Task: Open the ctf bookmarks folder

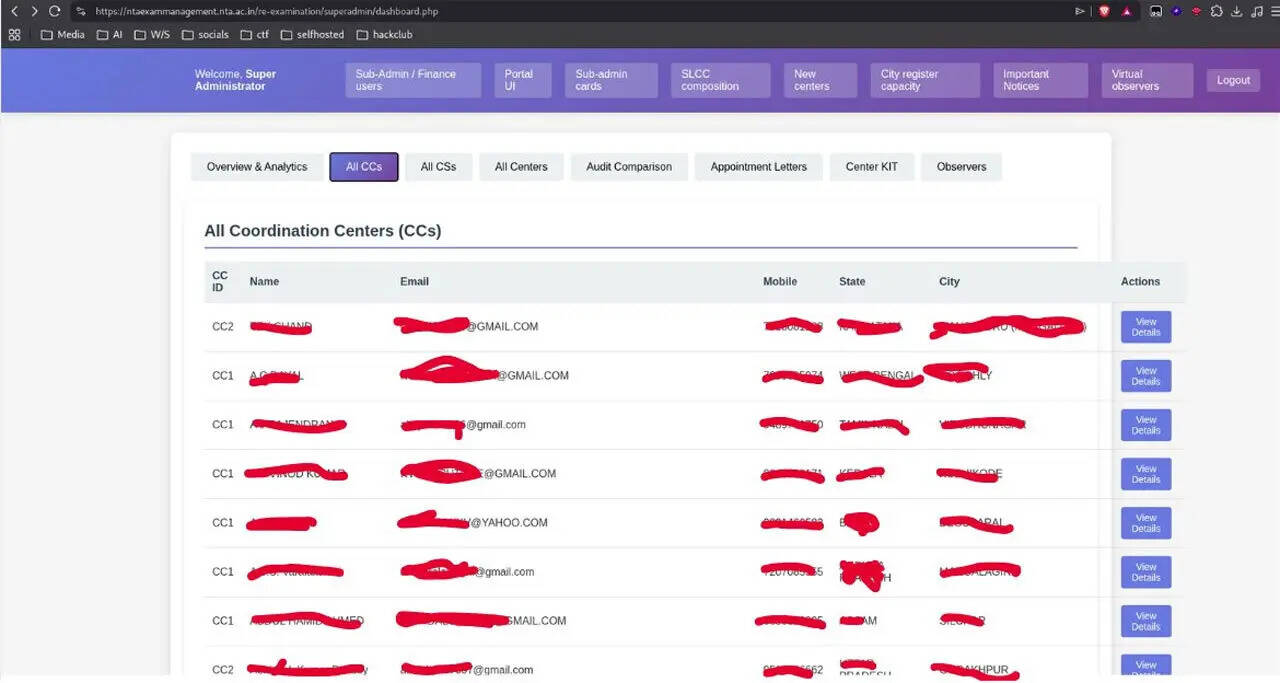Action: [255, 34]
